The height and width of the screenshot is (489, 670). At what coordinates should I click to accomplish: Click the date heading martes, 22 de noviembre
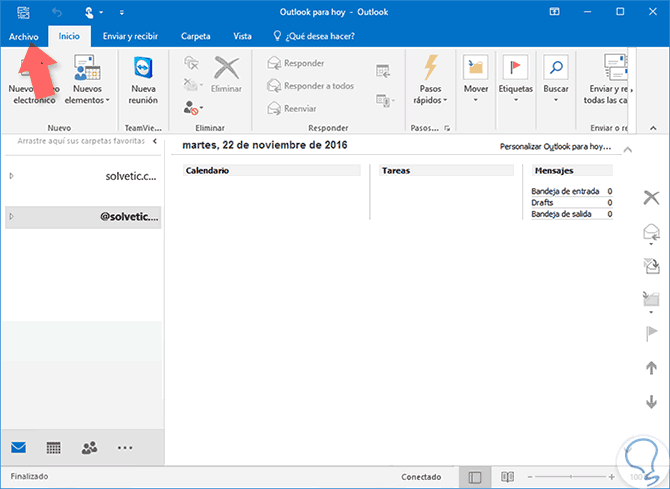tap(264, 145)
